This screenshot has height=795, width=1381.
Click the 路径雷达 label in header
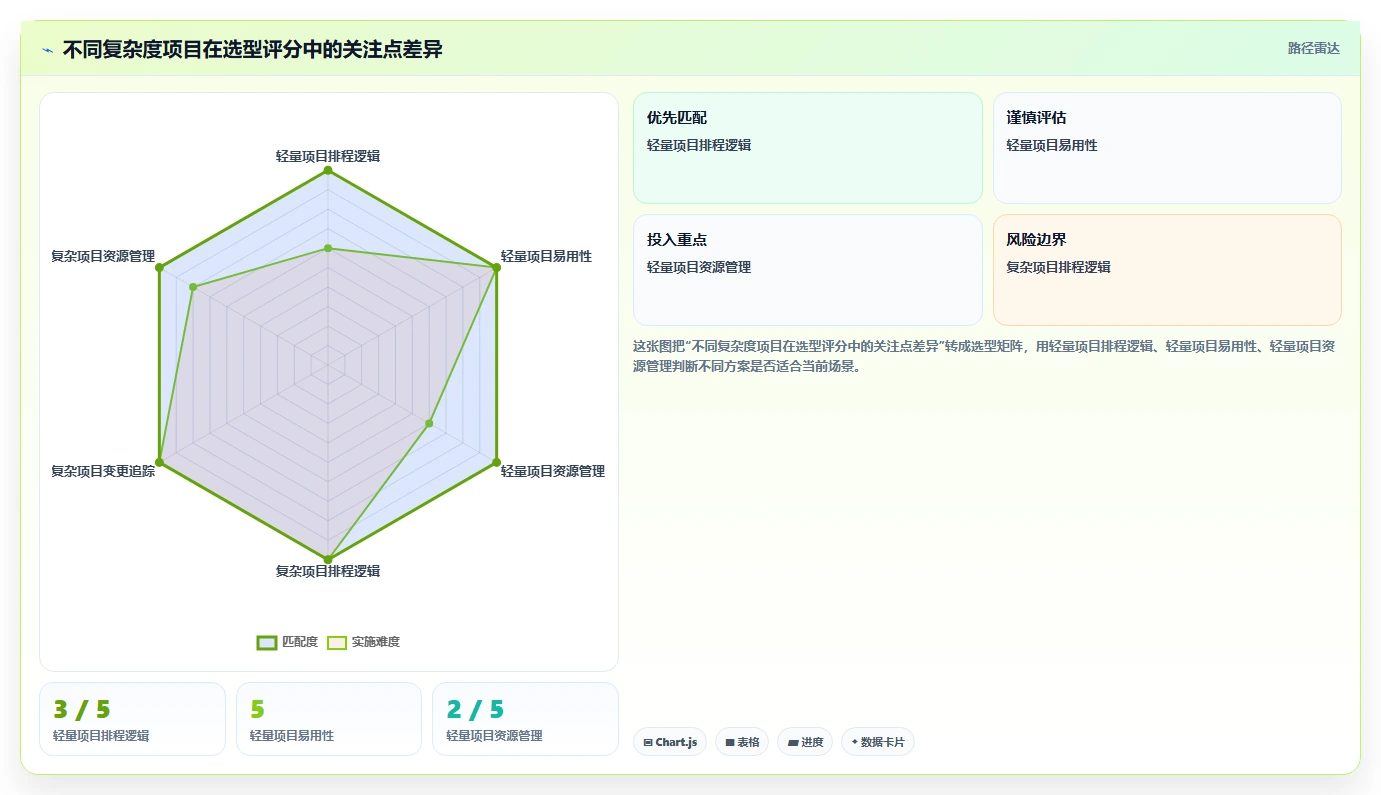pyautogui.click(x=1313, y=48)
